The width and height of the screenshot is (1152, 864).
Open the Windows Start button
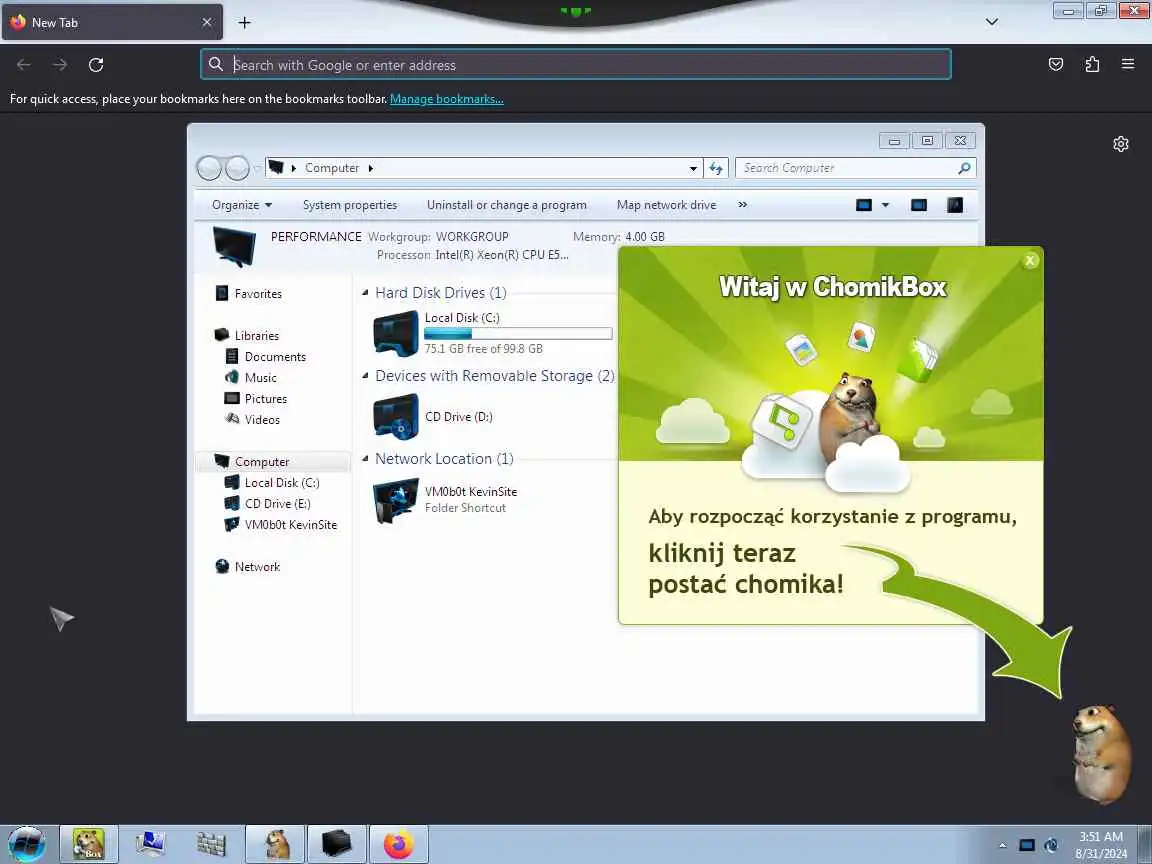[27, 843]
